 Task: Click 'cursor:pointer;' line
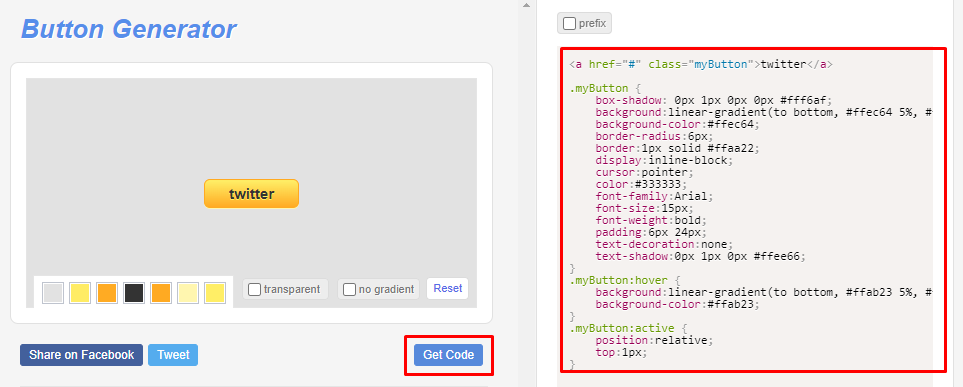point(645,173)
